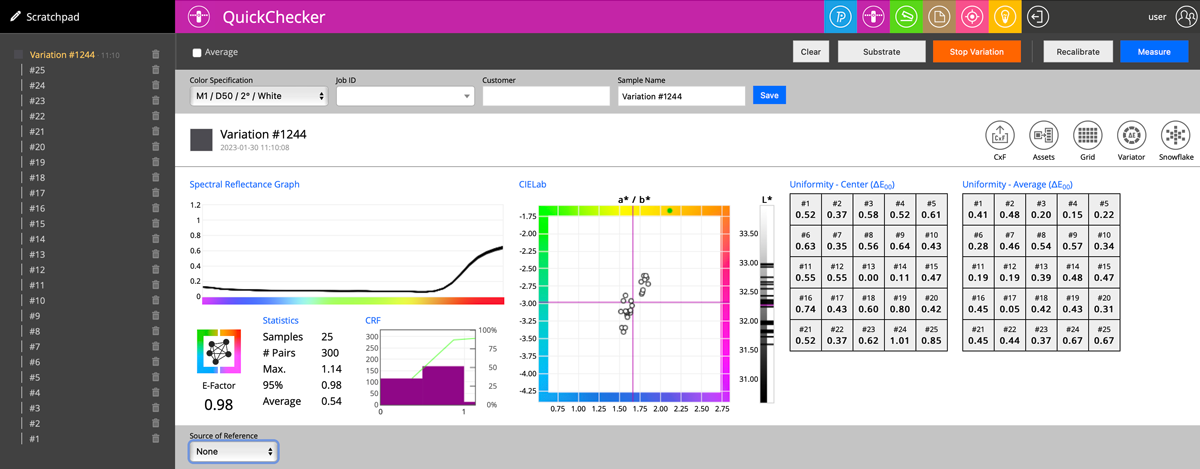Click Uniformity Average cell #11 value 0.19
The height and width of the screenshot is (469, 1200).
click(x=979, y=272)
